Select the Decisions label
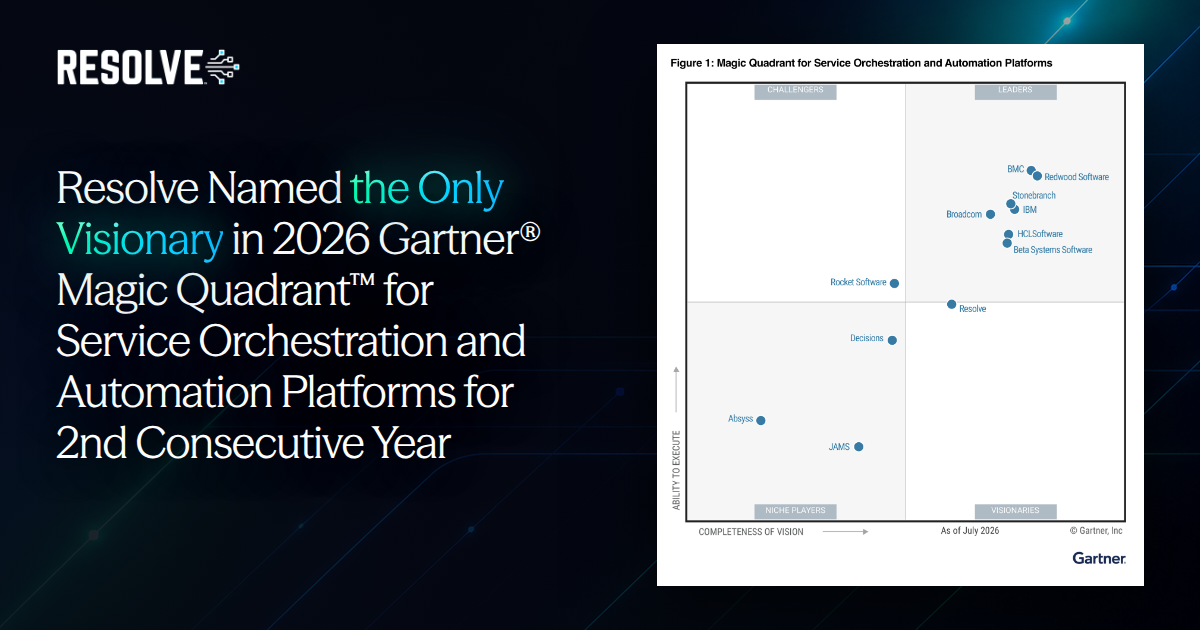This screenshot has height=630, width=1200. pyautogui.click(x=867, y=338)
